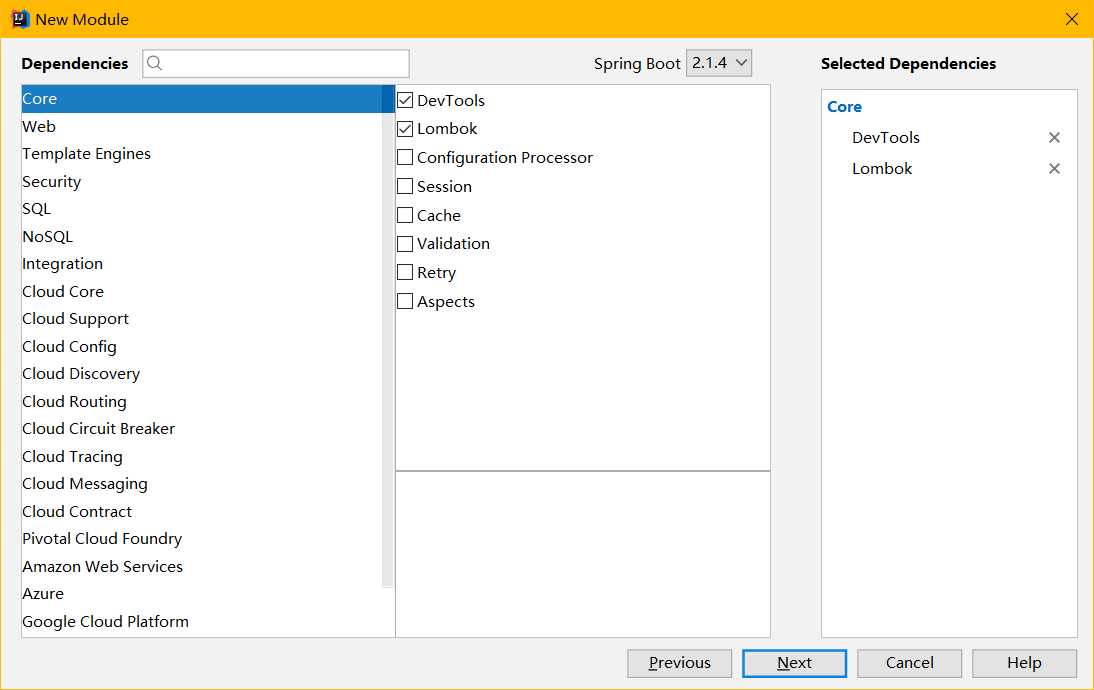Enable the Aspects dependency
The image size is (1094, 690).
pyautogui.click(x=405, y=301)
